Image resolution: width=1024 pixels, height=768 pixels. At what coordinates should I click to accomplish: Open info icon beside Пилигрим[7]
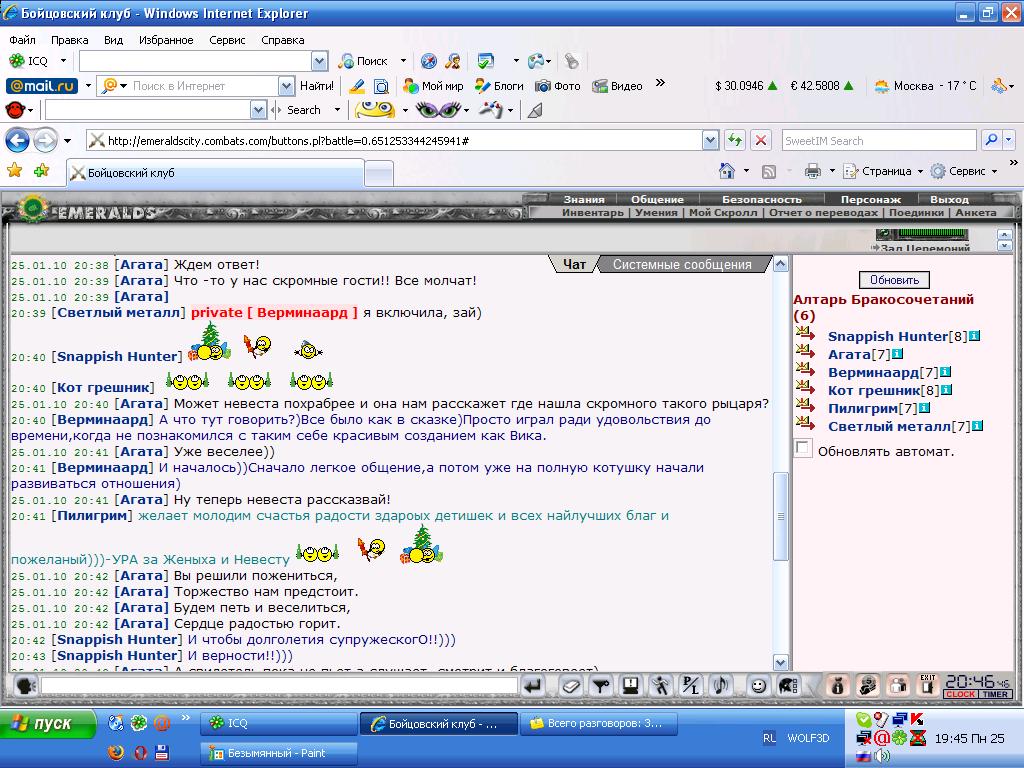click(924, 408)
